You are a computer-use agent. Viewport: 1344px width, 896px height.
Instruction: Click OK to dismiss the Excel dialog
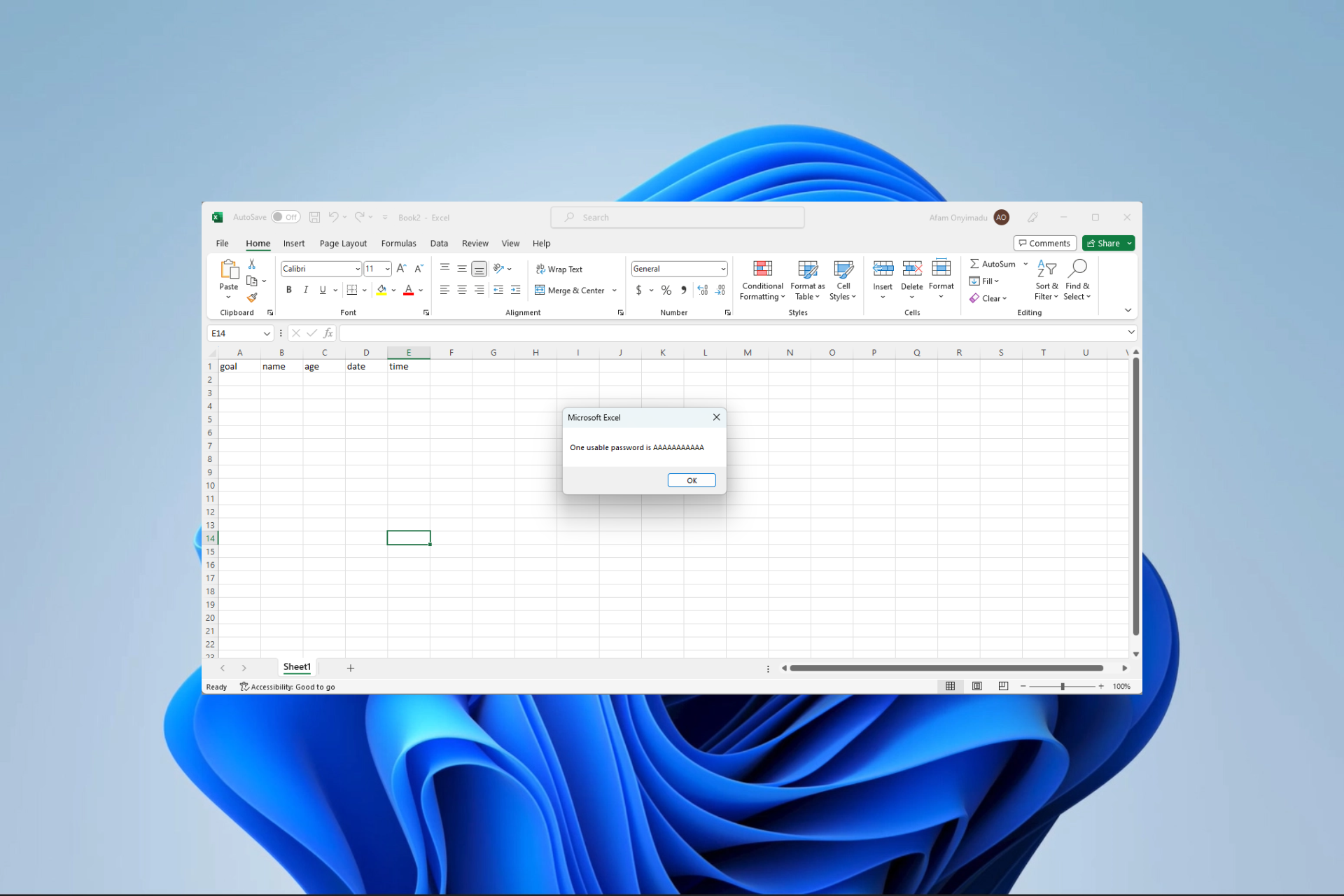[x=691, y=480]
